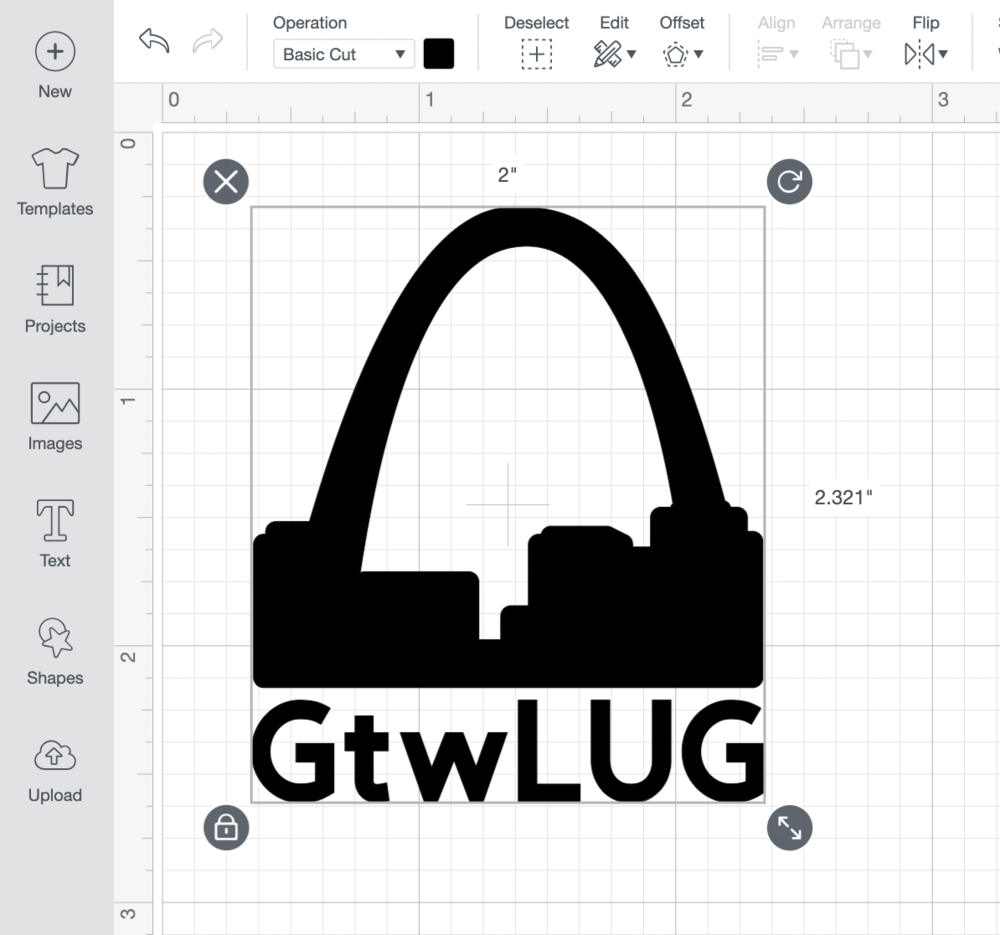Delete the selected image with X handle

226,182
